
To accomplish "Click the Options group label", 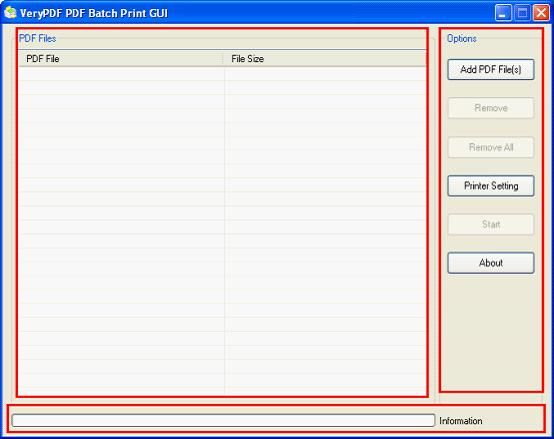I will (x=462, y=38).
